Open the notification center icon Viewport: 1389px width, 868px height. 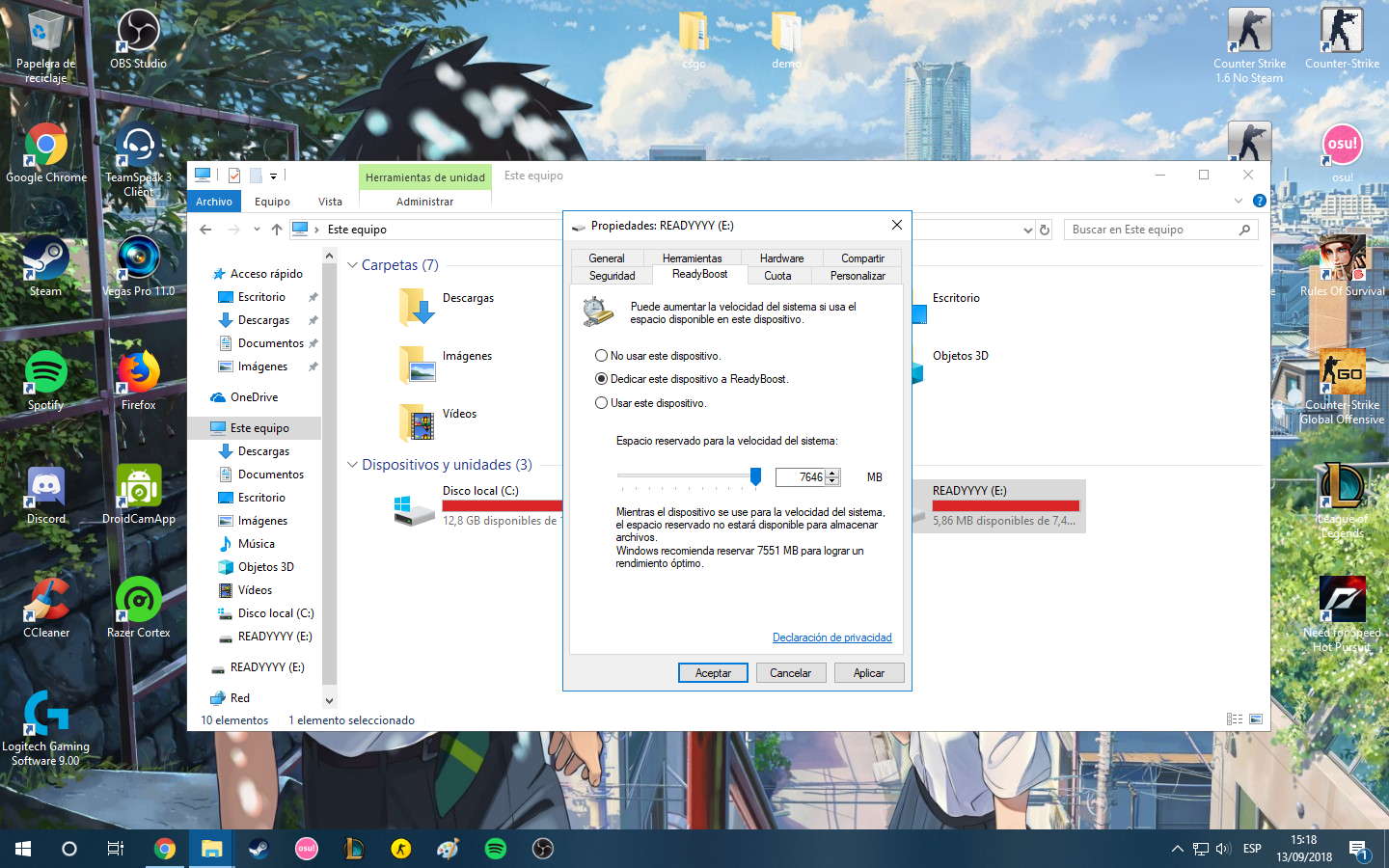pyautogui.click(x=1359, y=850)
